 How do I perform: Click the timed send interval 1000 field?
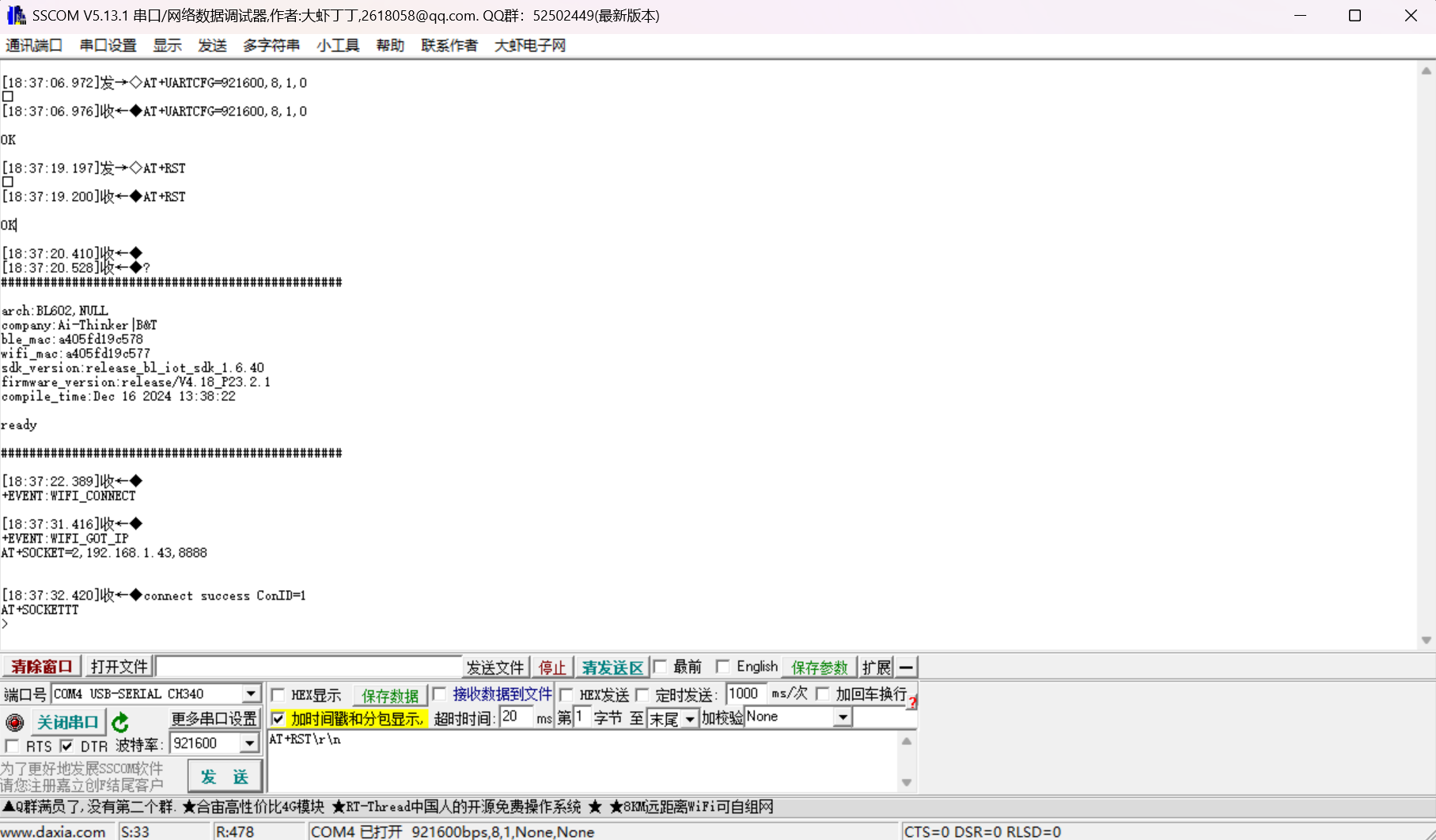[x=745, y=694]
